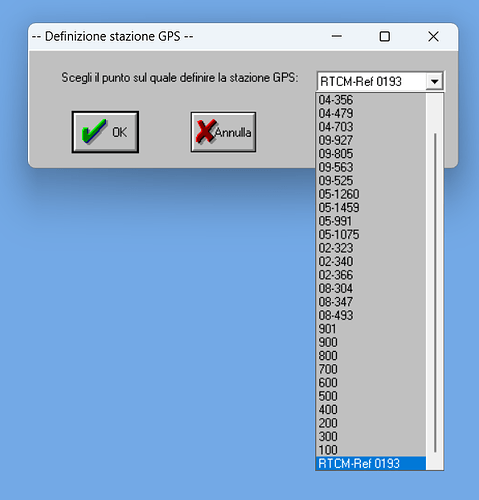This screenshot has height=500, width=479.
Task: Choose point 05-1260 from the list
Action: coord(371,194)
